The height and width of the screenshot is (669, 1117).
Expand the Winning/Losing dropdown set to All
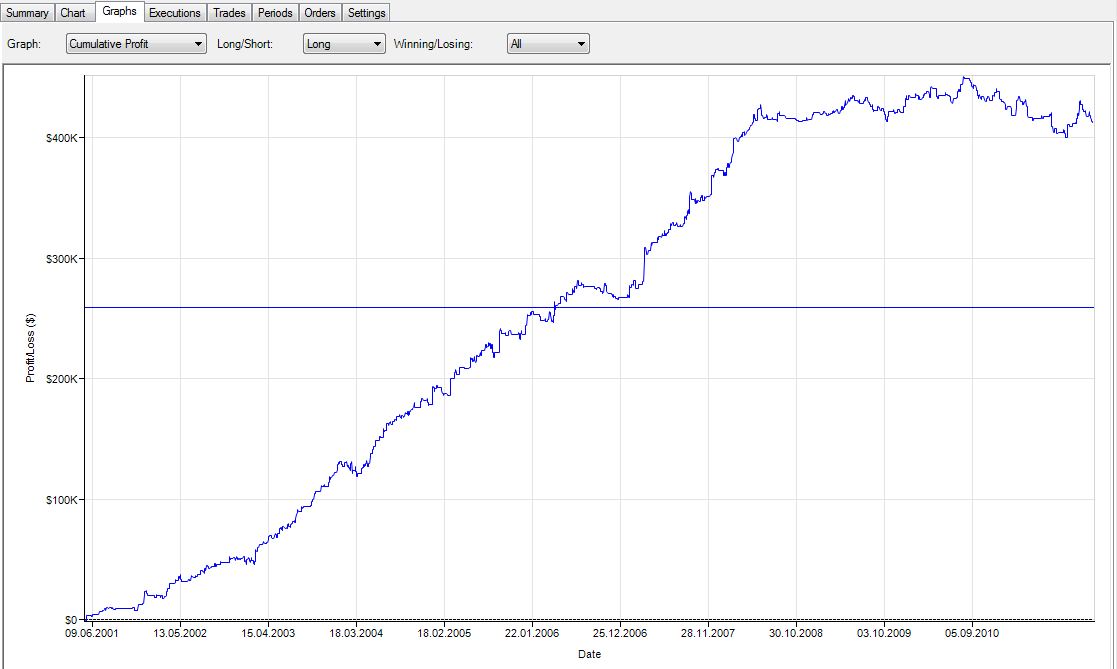(548, 44)
